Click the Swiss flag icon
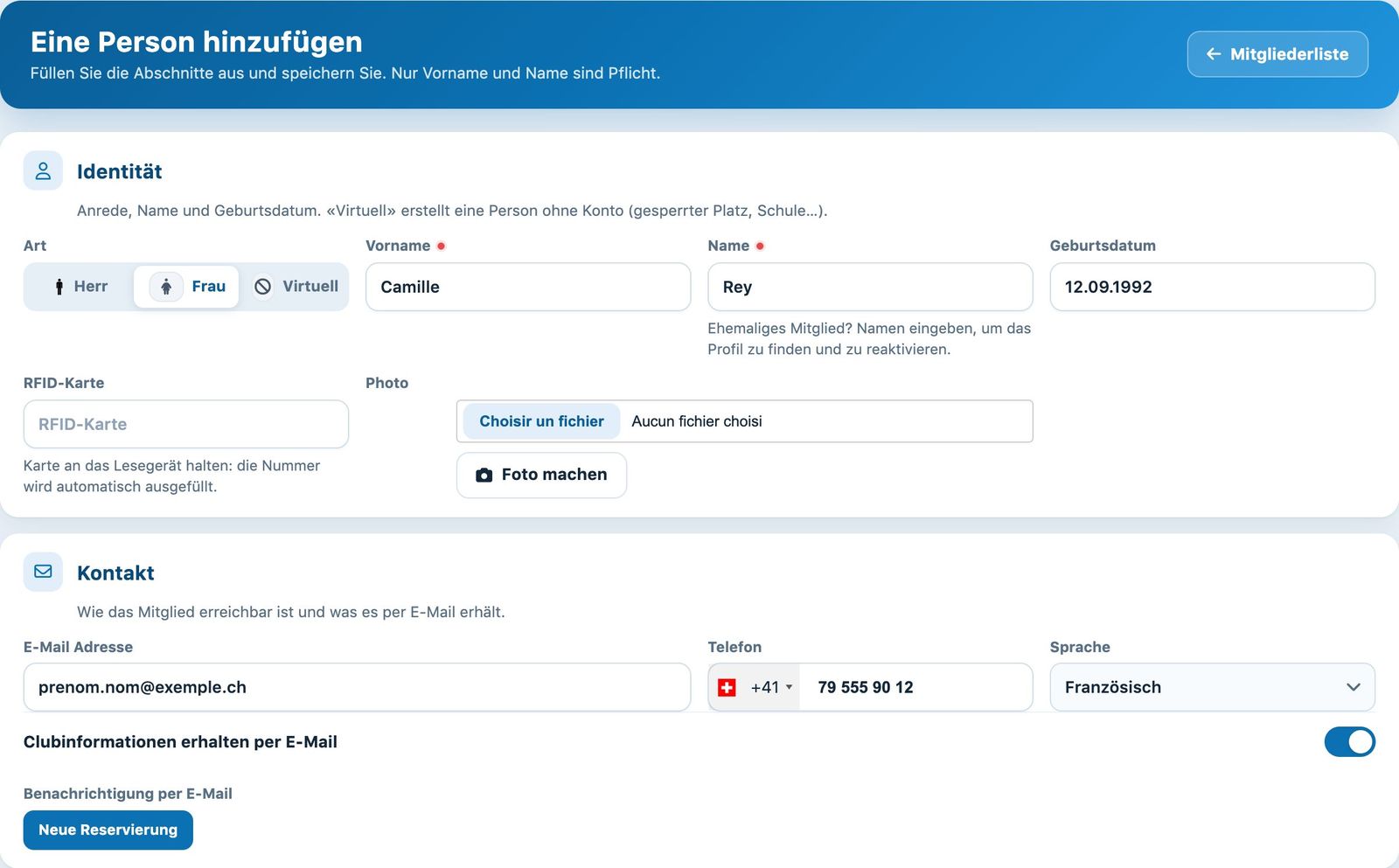The width and height of the screenshot is (1399, 868). coord(727,688)
